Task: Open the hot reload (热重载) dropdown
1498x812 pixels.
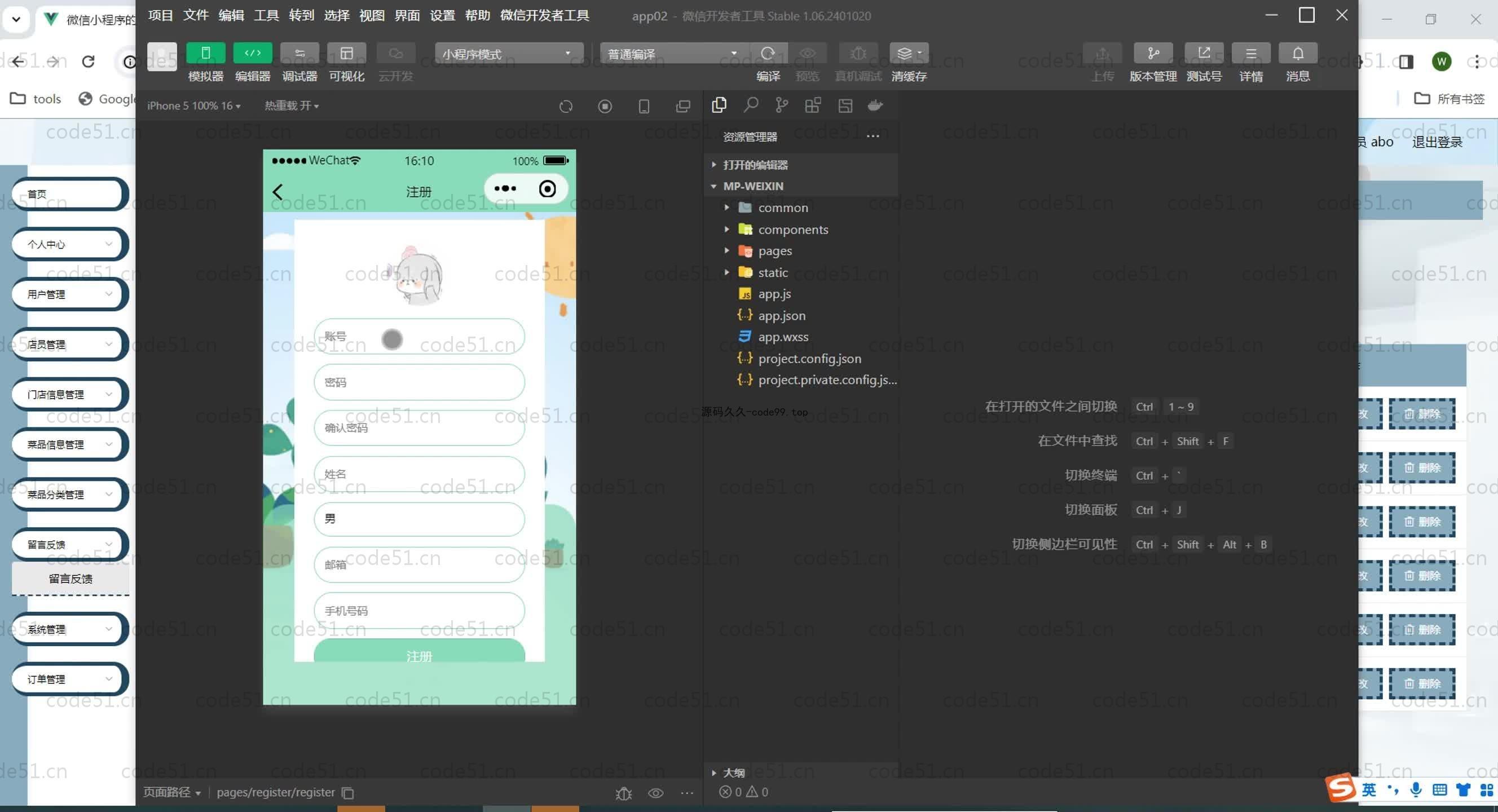Action: [x=292, y=105]
